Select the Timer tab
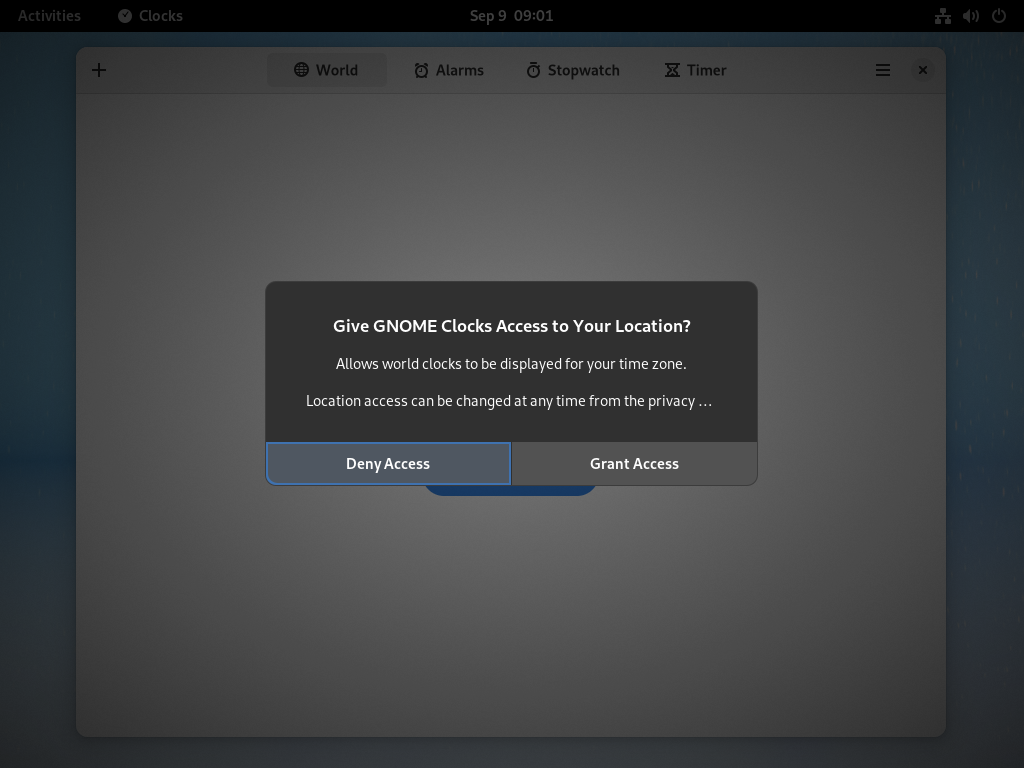1024x768 pixels. click(x=696, y=70)
